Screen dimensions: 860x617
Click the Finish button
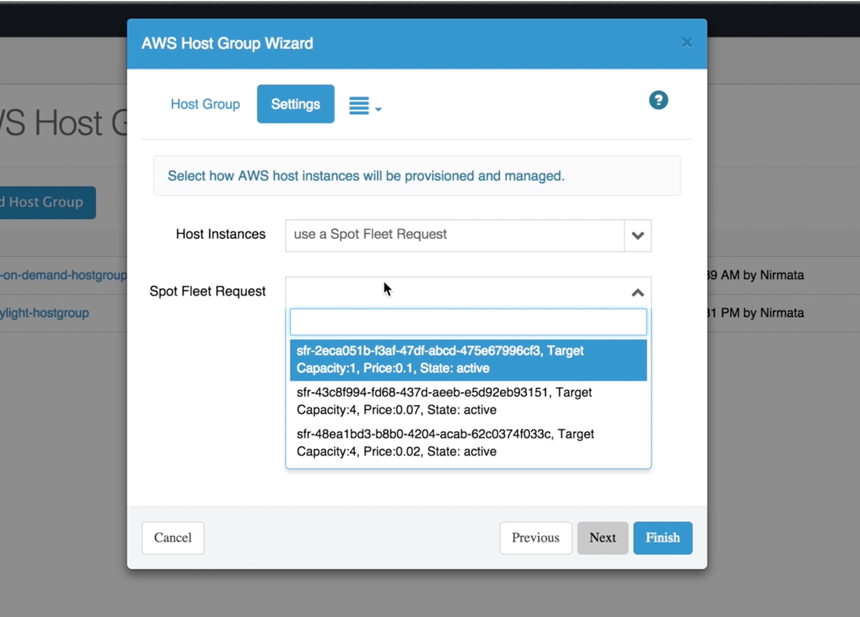point(663,537)
